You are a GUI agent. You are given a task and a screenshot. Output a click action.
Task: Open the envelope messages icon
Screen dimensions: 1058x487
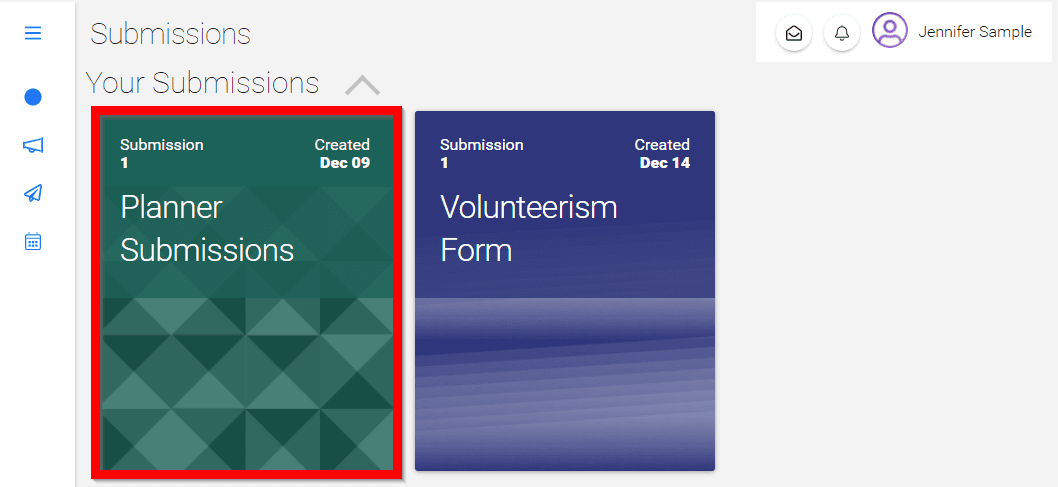[794, 32]
